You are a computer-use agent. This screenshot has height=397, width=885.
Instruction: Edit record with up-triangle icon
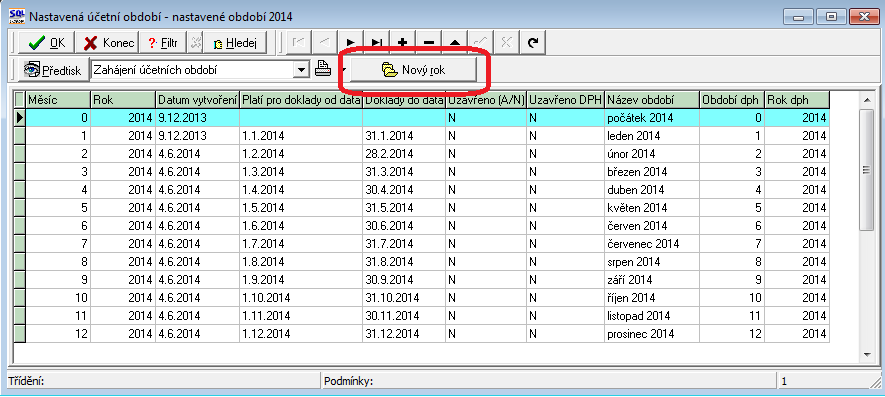tap(454, 43)
